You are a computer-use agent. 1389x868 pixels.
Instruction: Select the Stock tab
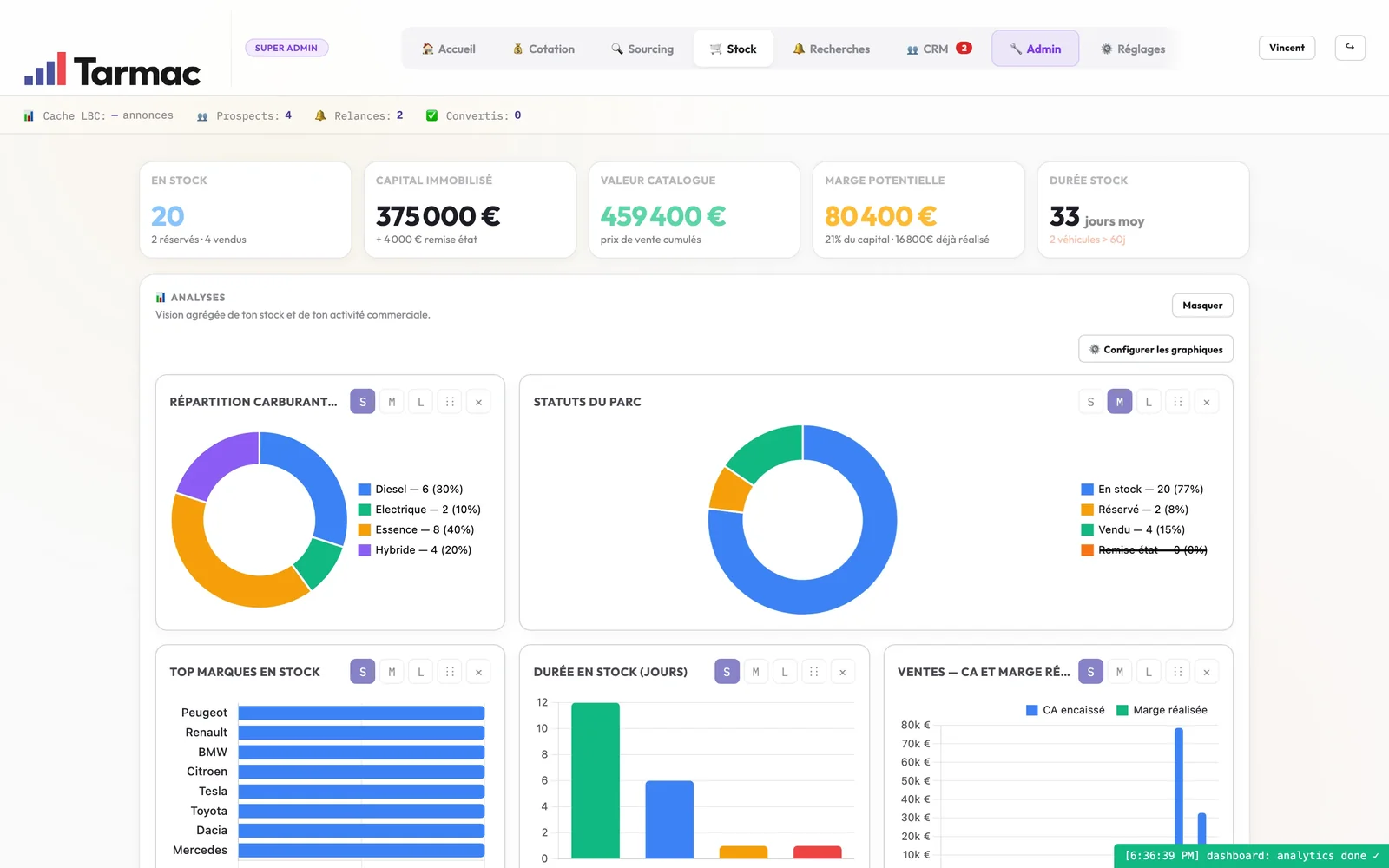tap(734, 49)
